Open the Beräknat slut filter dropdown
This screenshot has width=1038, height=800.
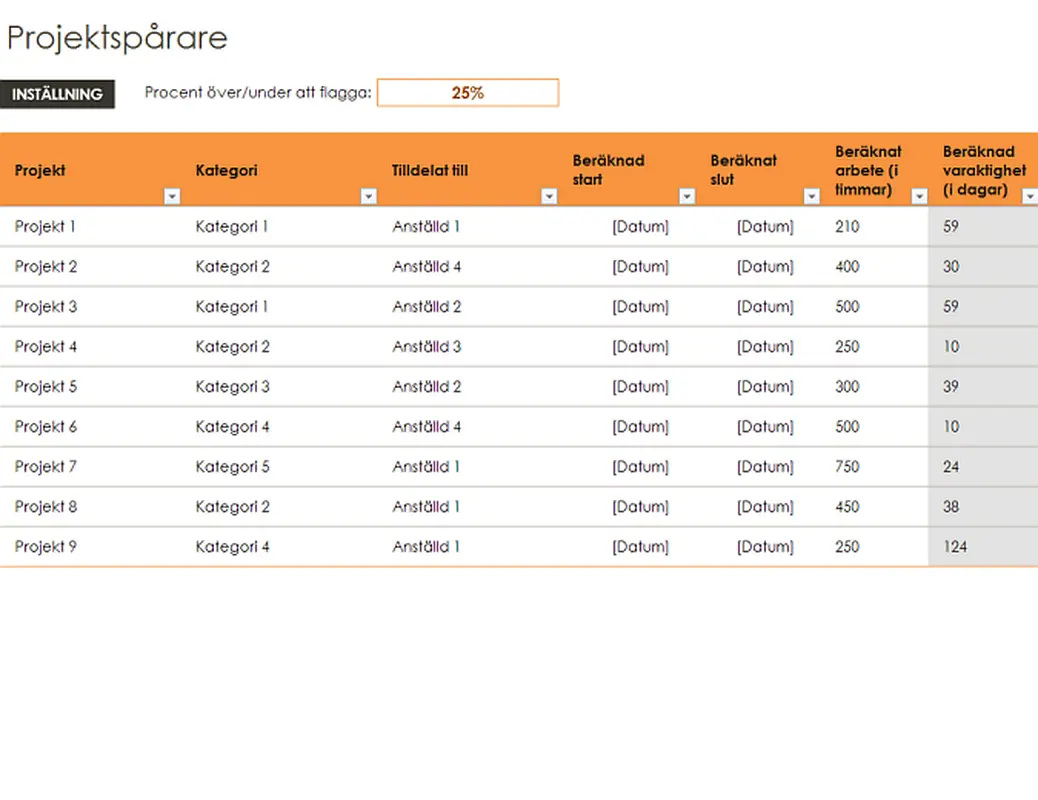coord(811,197)
